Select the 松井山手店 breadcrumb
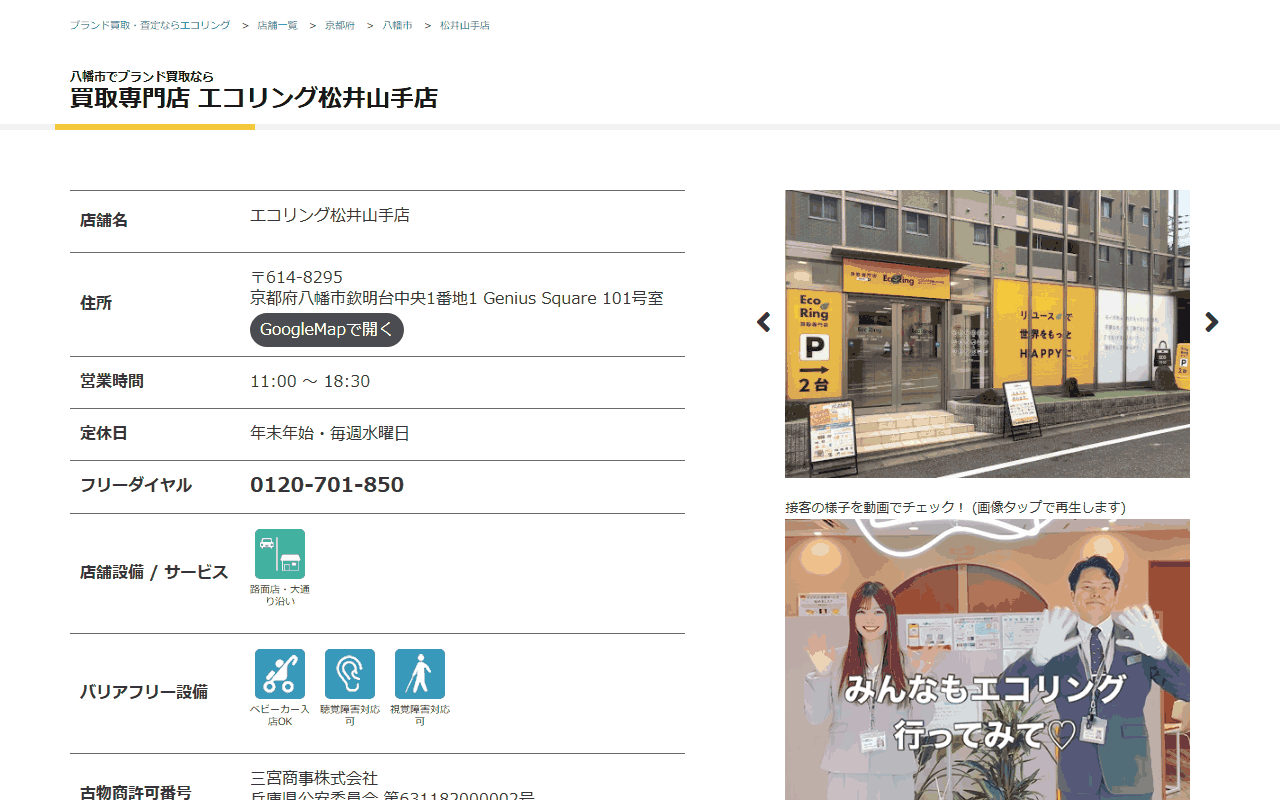 [465, 25]
